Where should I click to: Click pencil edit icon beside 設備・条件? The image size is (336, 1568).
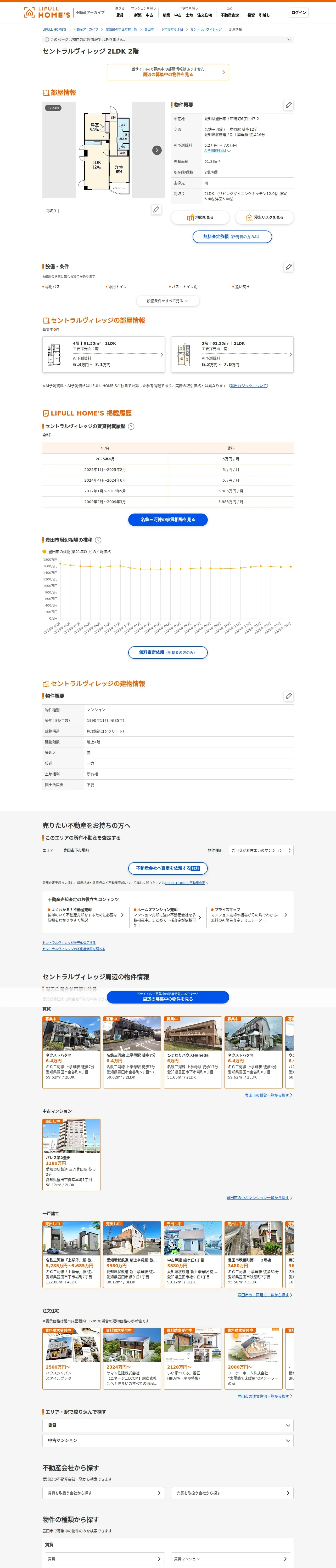coord(288,267)
